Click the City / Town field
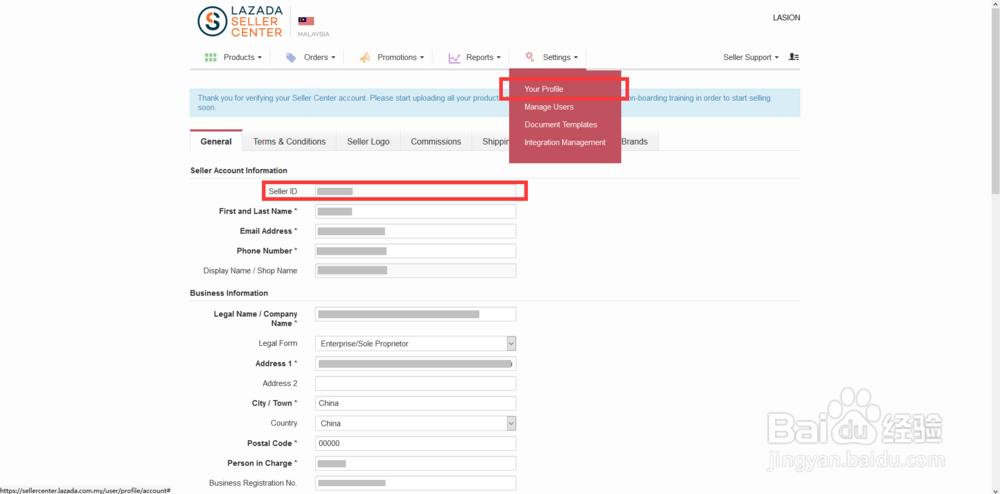Screen dimensions: 1000x494 (415, 403)
